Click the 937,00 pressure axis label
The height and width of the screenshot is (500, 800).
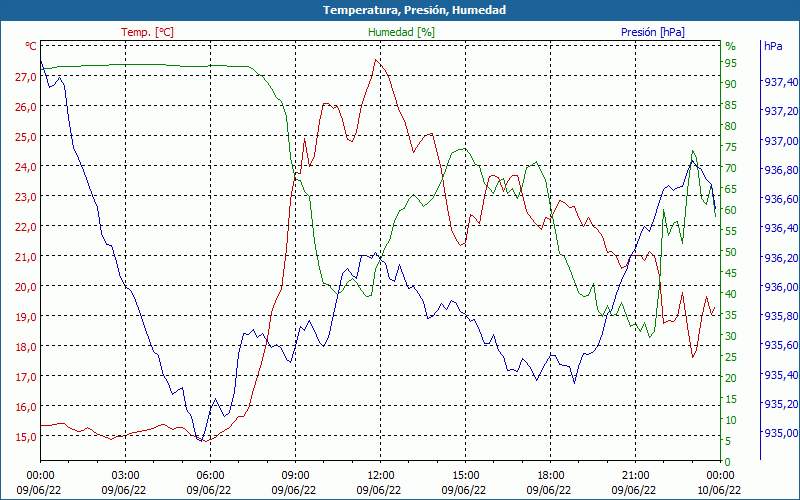click(x=780, y=140)
